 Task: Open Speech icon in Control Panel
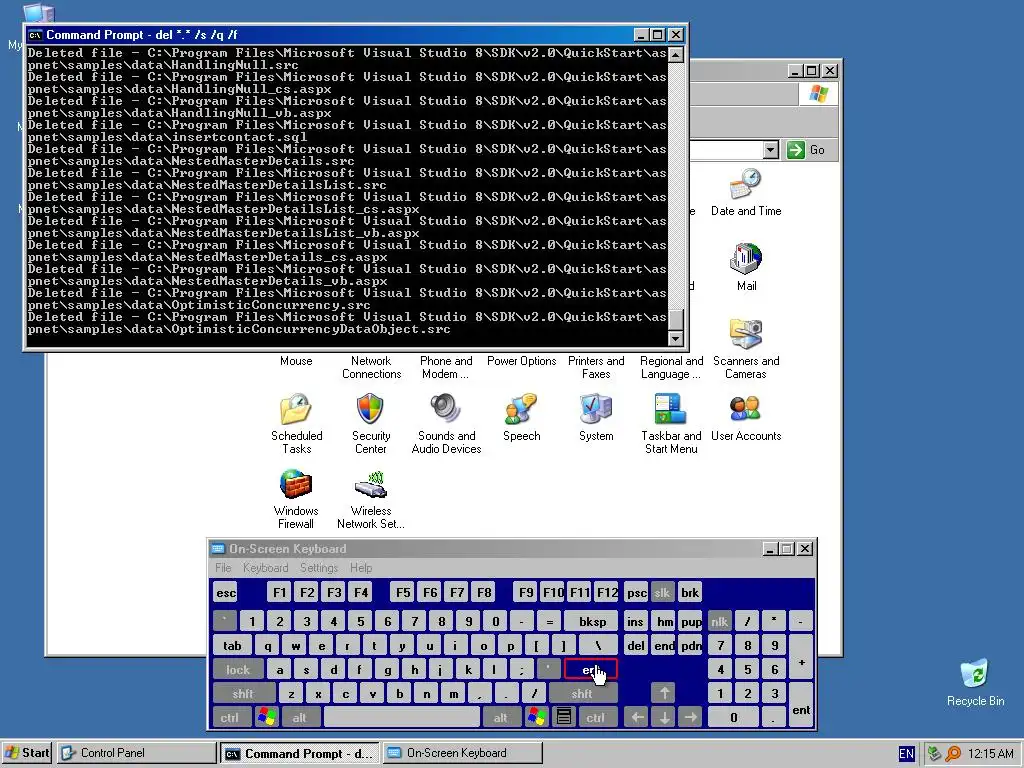coord(521,409)
